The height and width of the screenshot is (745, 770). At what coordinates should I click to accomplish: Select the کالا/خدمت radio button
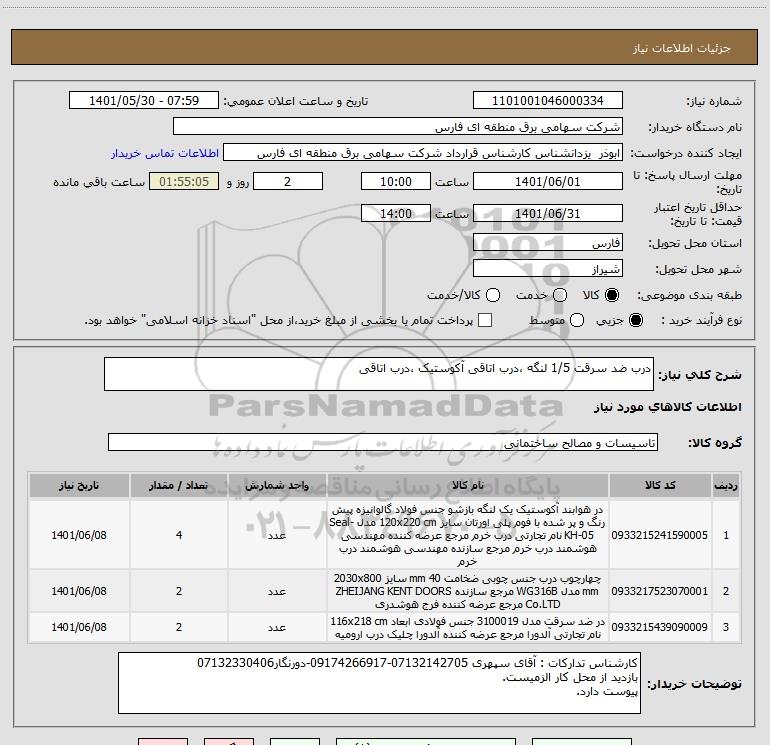(493, 295)
